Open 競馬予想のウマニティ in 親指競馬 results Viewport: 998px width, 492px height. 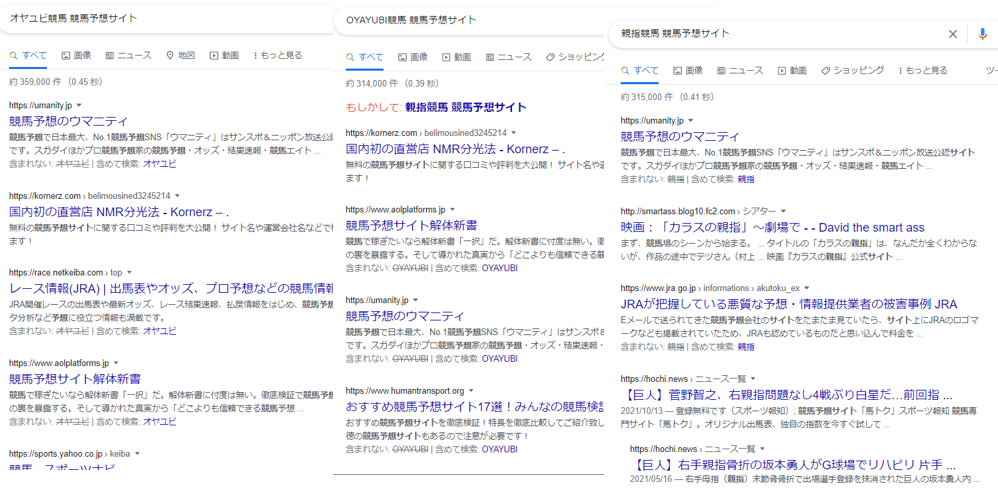click(x=680, y=136)
